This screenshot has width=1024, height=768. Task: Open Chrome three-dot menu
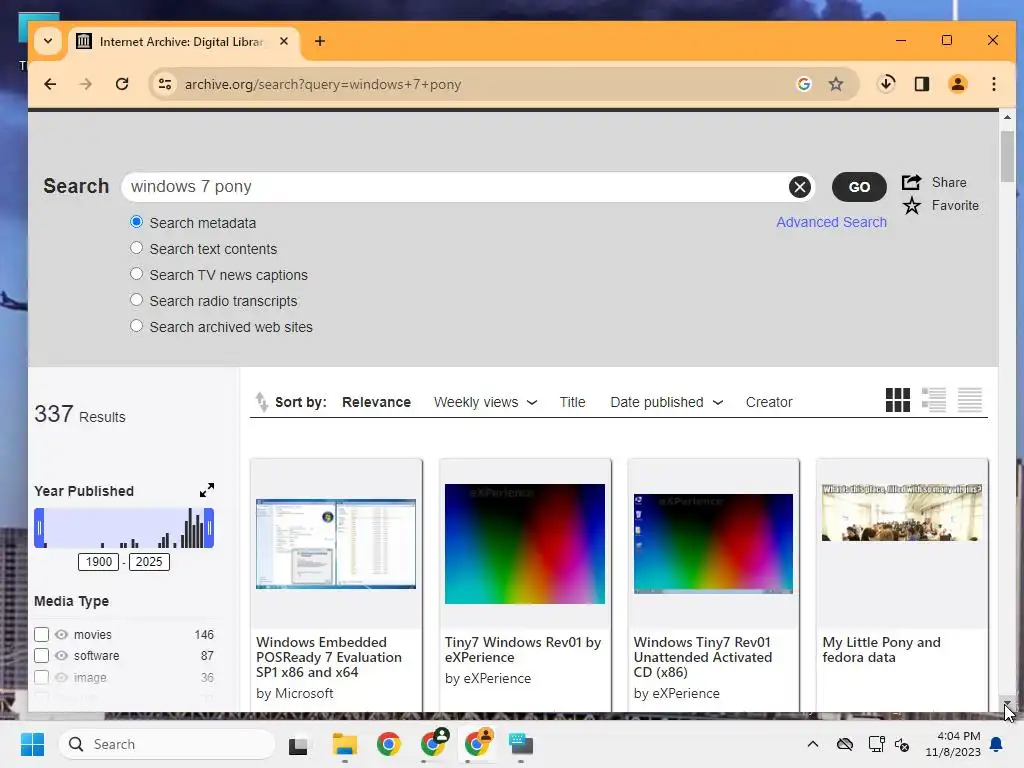[x=993, y=84]
